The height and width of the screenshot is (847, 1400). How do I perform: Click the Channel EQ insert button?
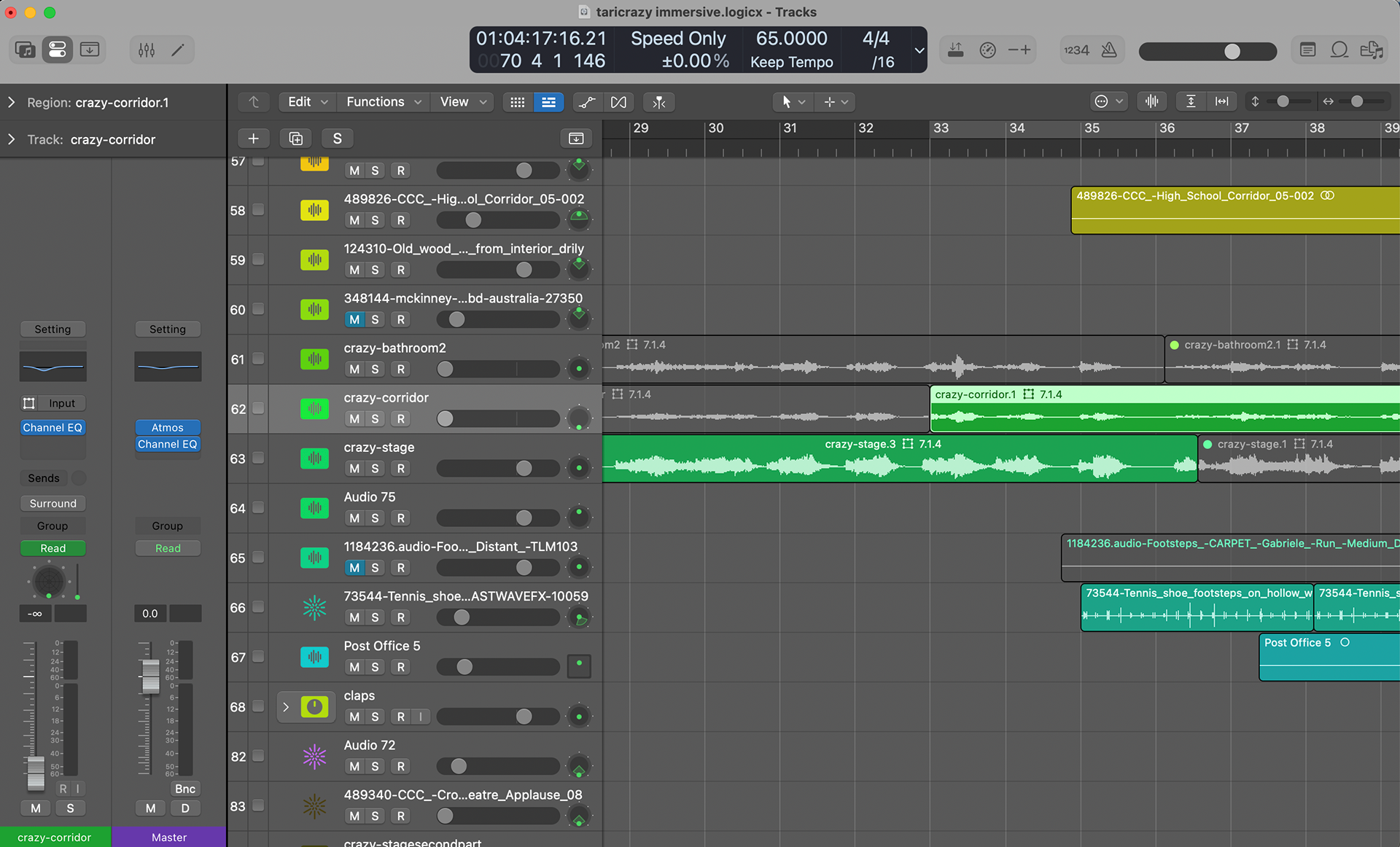(x=52, y=428)
